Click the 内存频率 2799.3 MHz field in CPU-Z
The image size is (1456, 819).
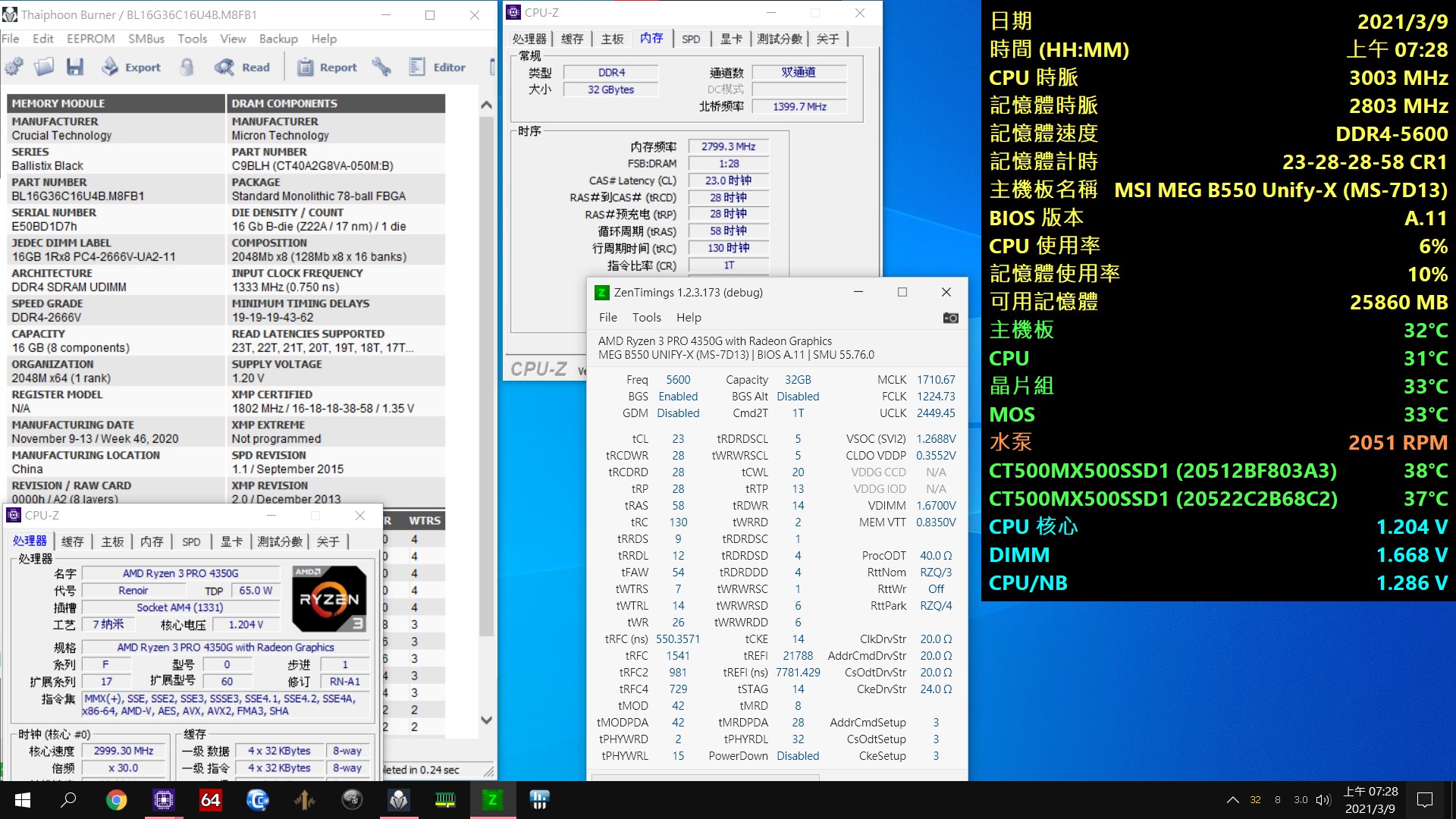(x=728, y=146)
